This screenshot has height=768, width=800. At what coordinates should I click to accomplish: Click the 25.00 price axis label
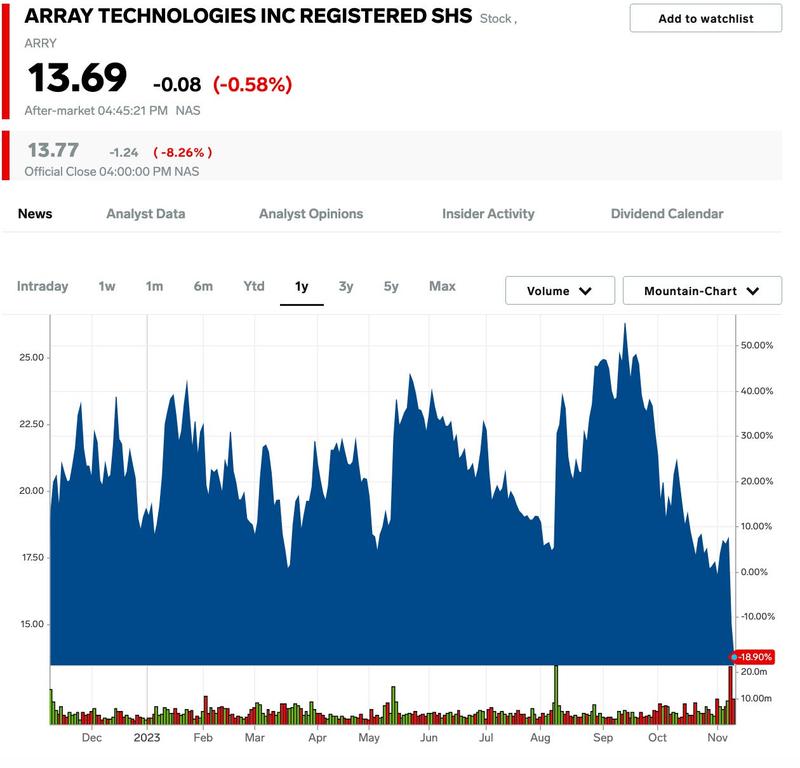pyautogui.click(x=32, y=357)
